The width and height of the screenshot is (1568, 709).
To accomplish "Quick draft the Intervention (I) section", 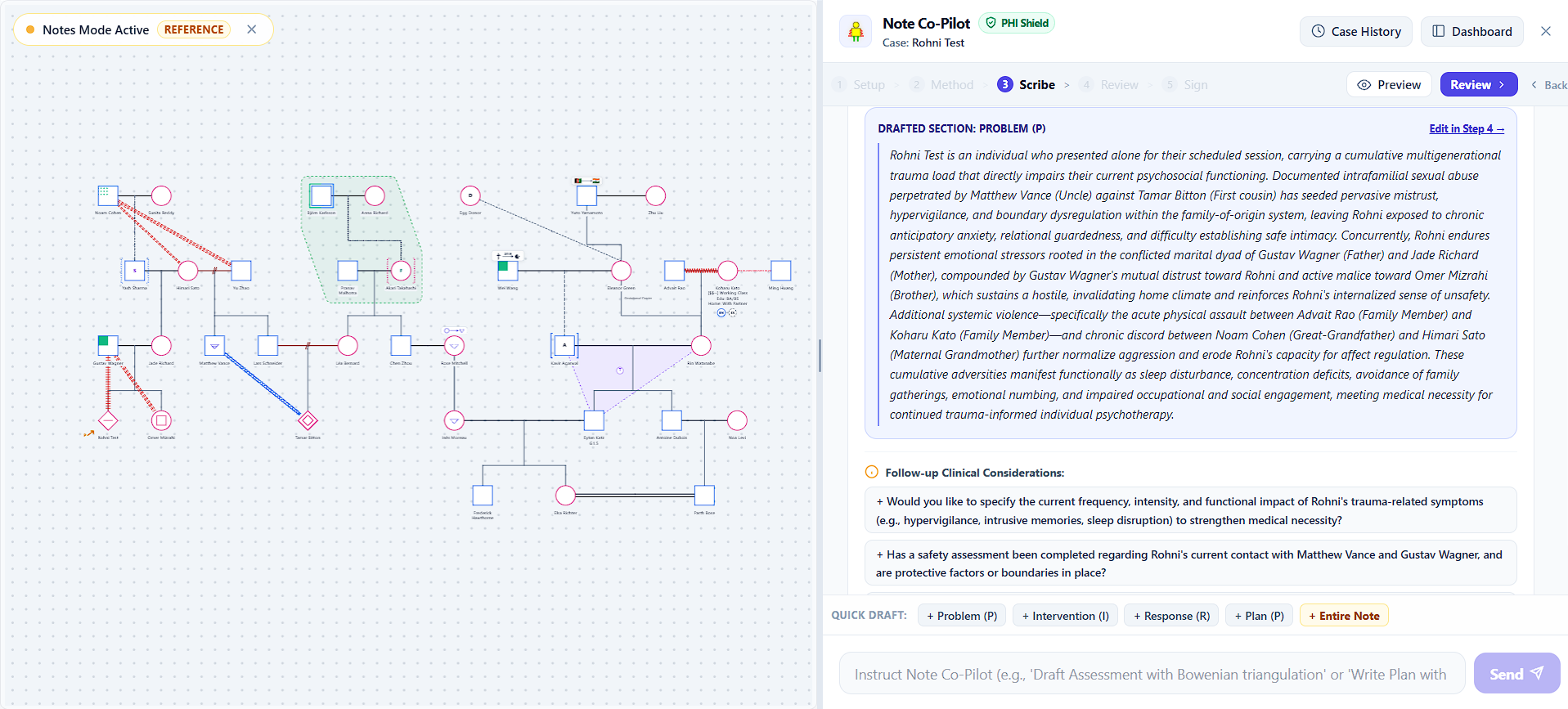I will 1065,616.
